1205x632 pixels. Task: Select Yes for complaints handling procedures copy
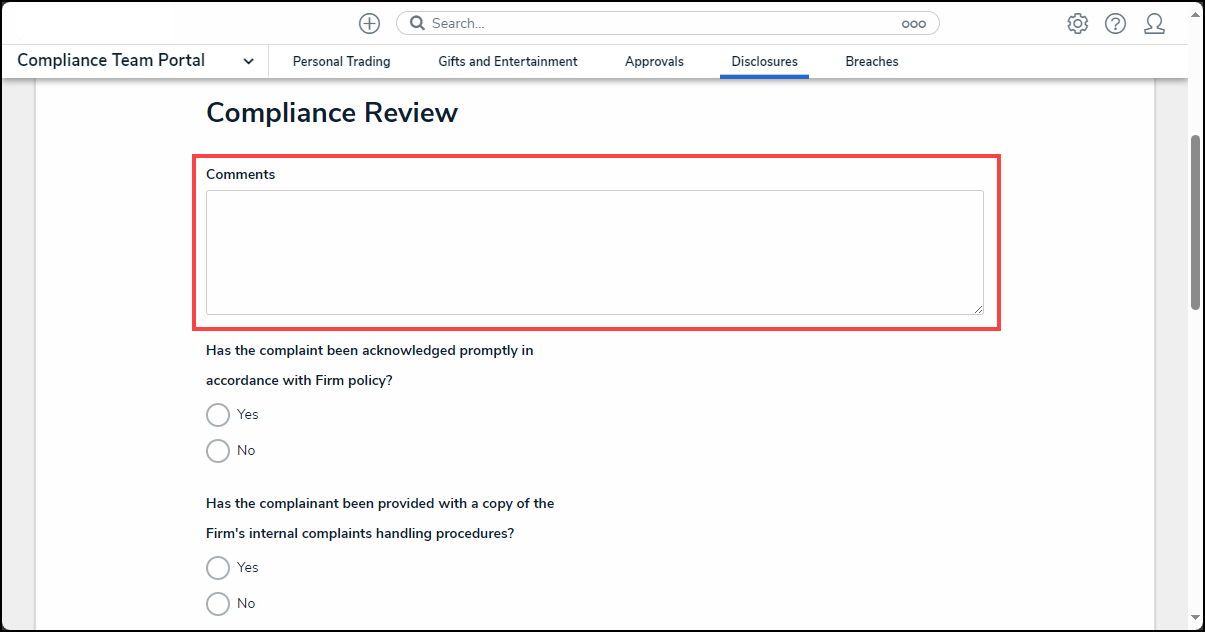click(218, 568)
